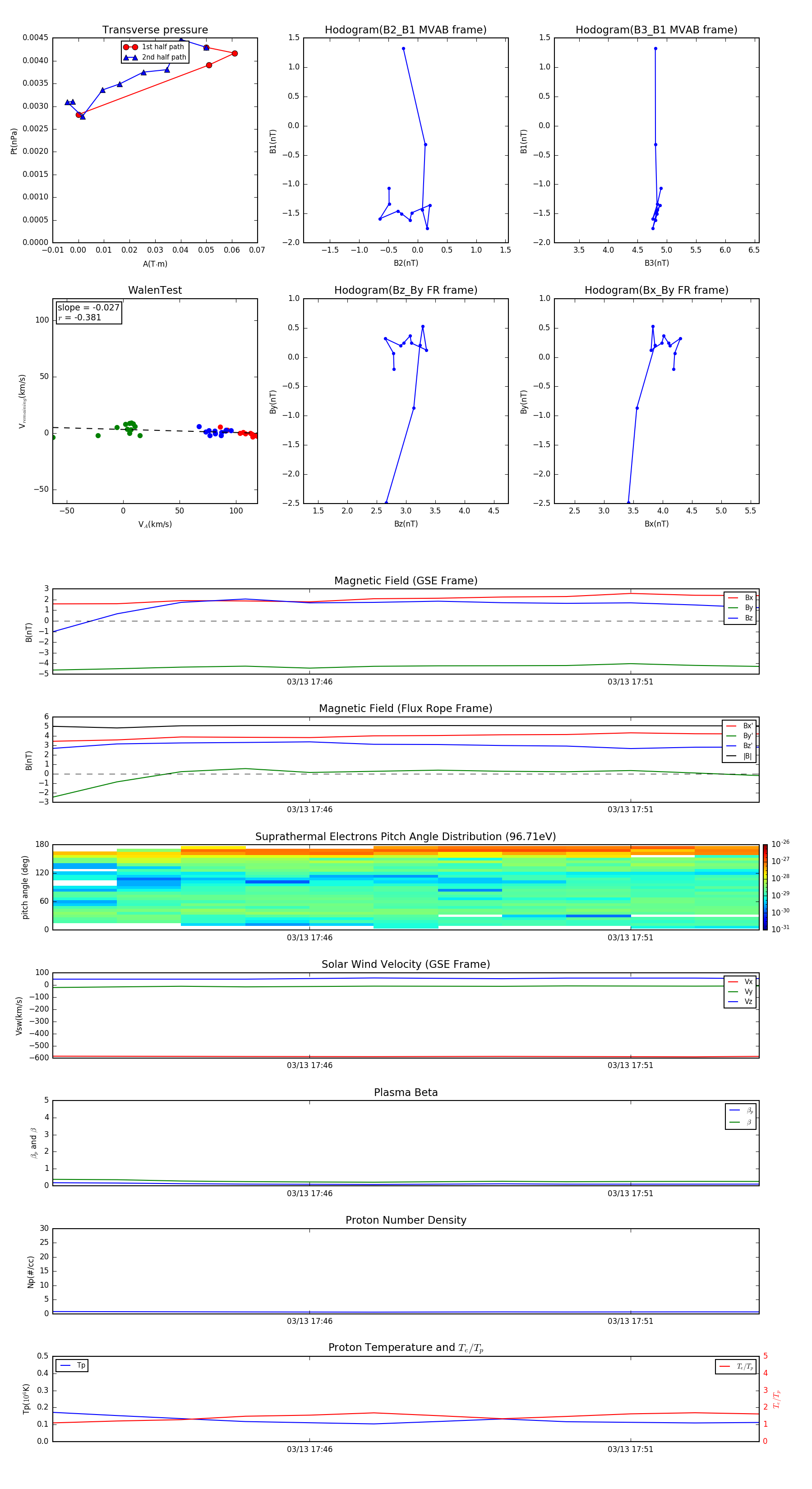The image size is (812, 1489).
Task: Click the 'Magnetic Field (Flux Rope Frame)' title
Action: [x=406, y=709]
